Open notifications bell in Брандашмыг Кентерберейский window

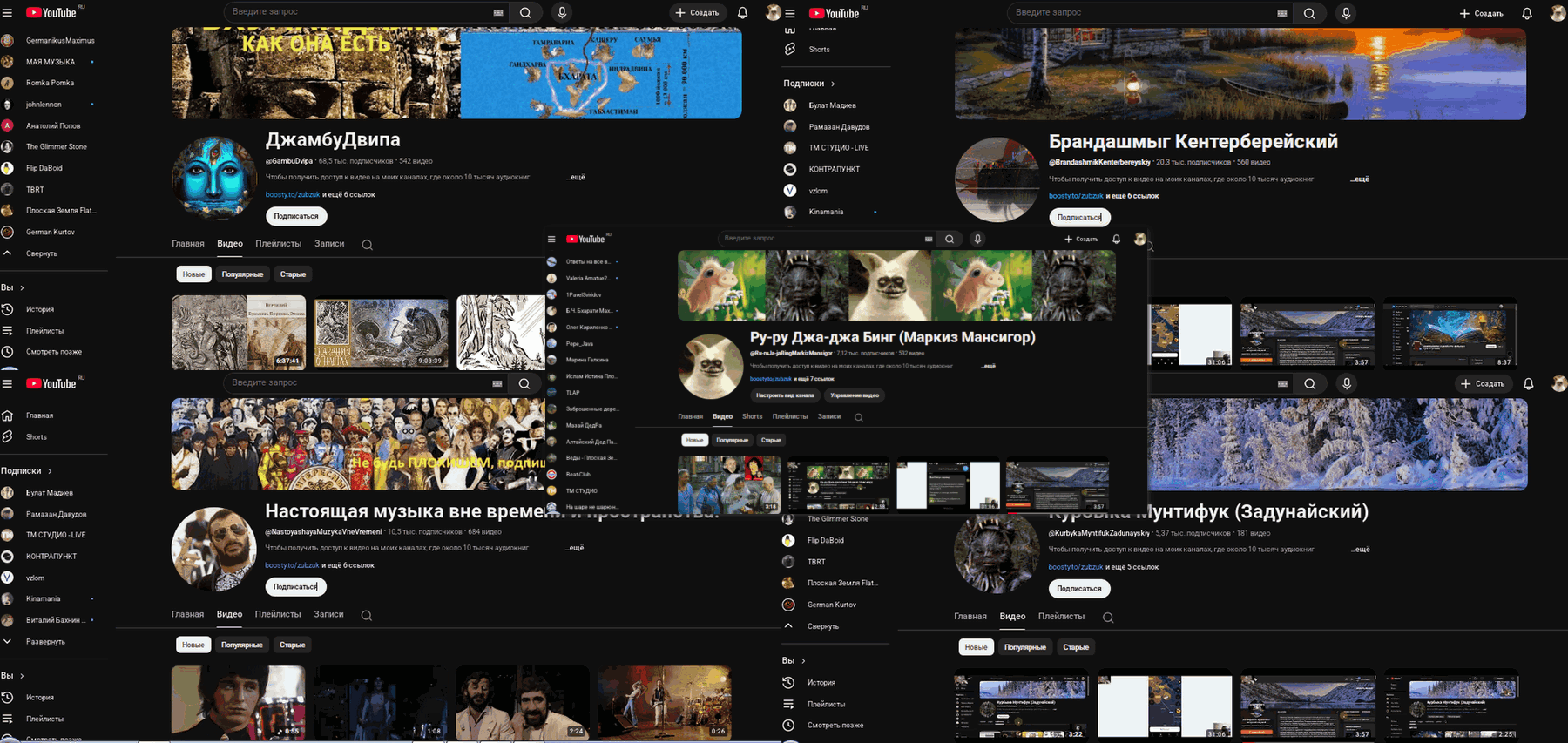pyautogui.click(x=1527, y=13)
